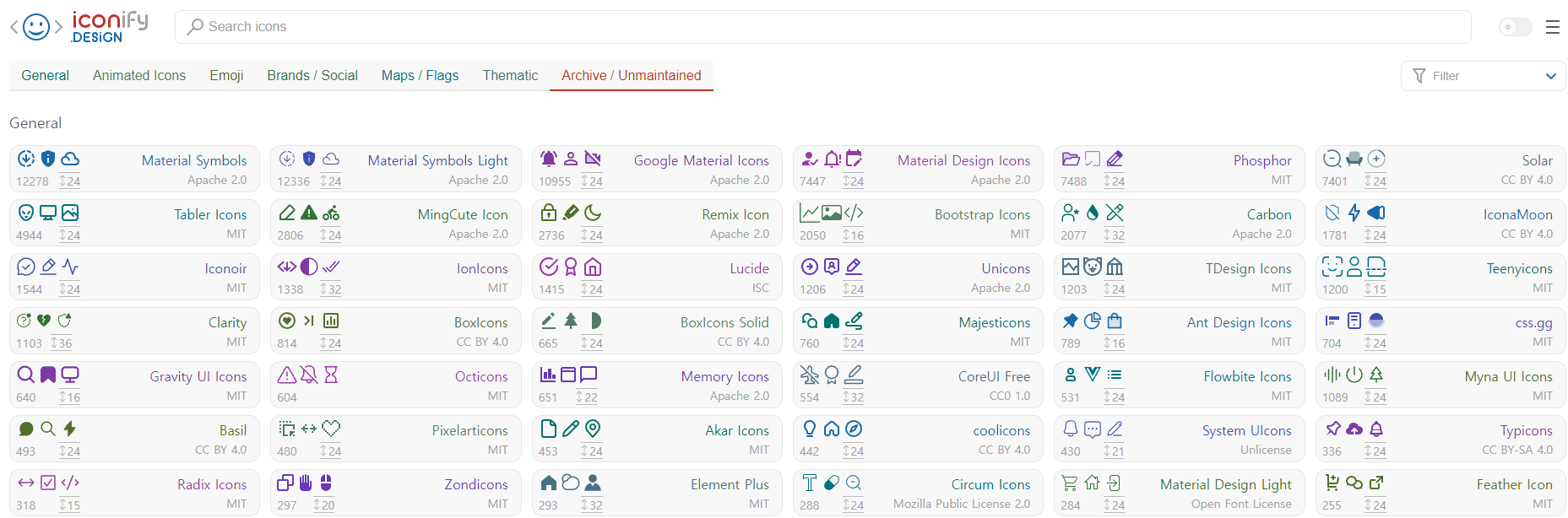Click the cloud icon in Material Symbols Light
The width and height of the screenshot is (1568, 518).
click(331, 159)
